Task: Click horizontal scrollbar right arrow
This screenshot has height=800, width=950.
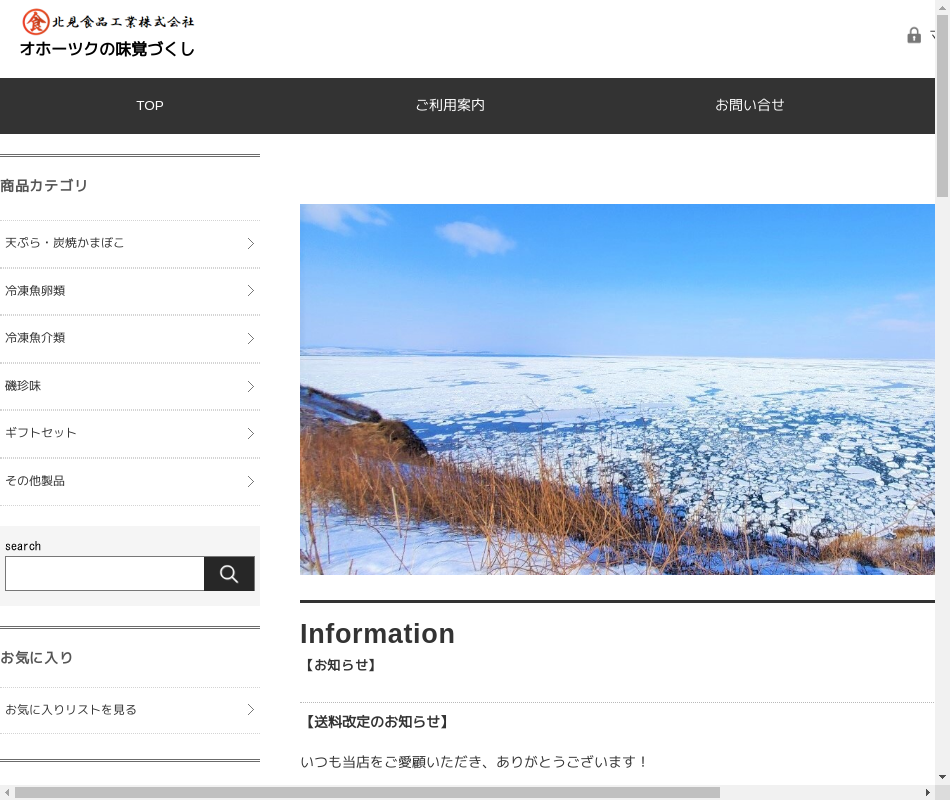Action: 927,792
